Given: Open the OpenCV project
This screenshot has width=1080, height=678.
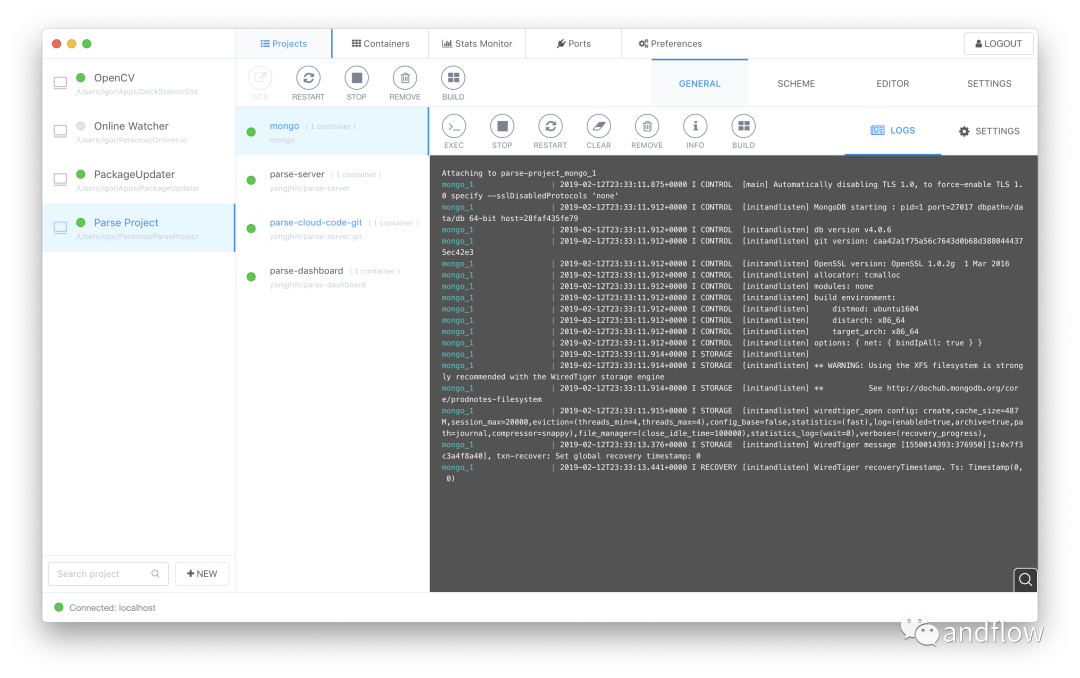Looking at the screenshot, I should tap(138, 83).
